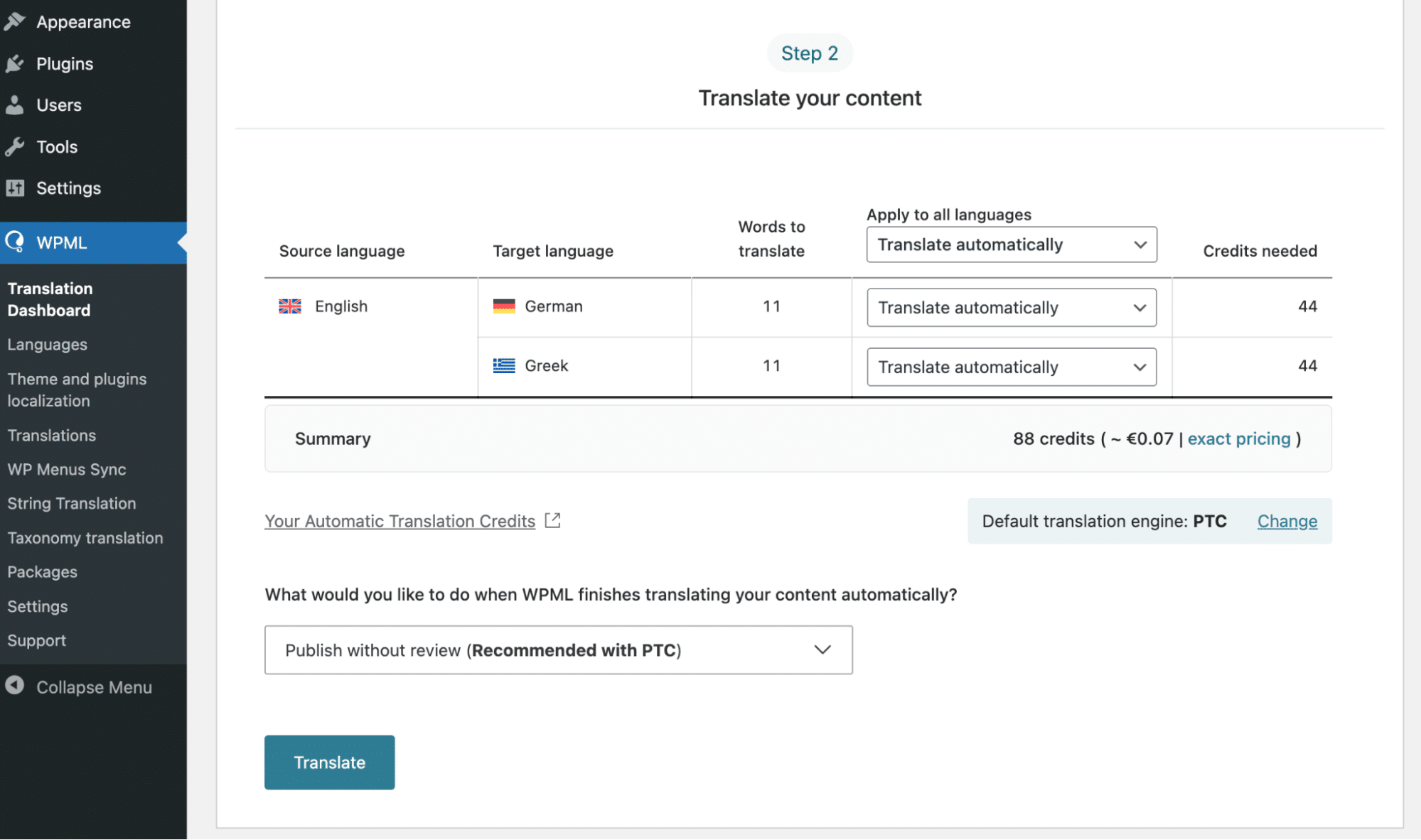Open Your Automatic Translation Credits link

click(400, 522)
